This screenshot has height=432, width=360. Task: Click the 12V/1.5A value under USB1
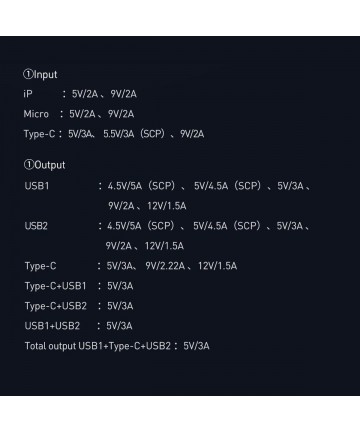167,206
